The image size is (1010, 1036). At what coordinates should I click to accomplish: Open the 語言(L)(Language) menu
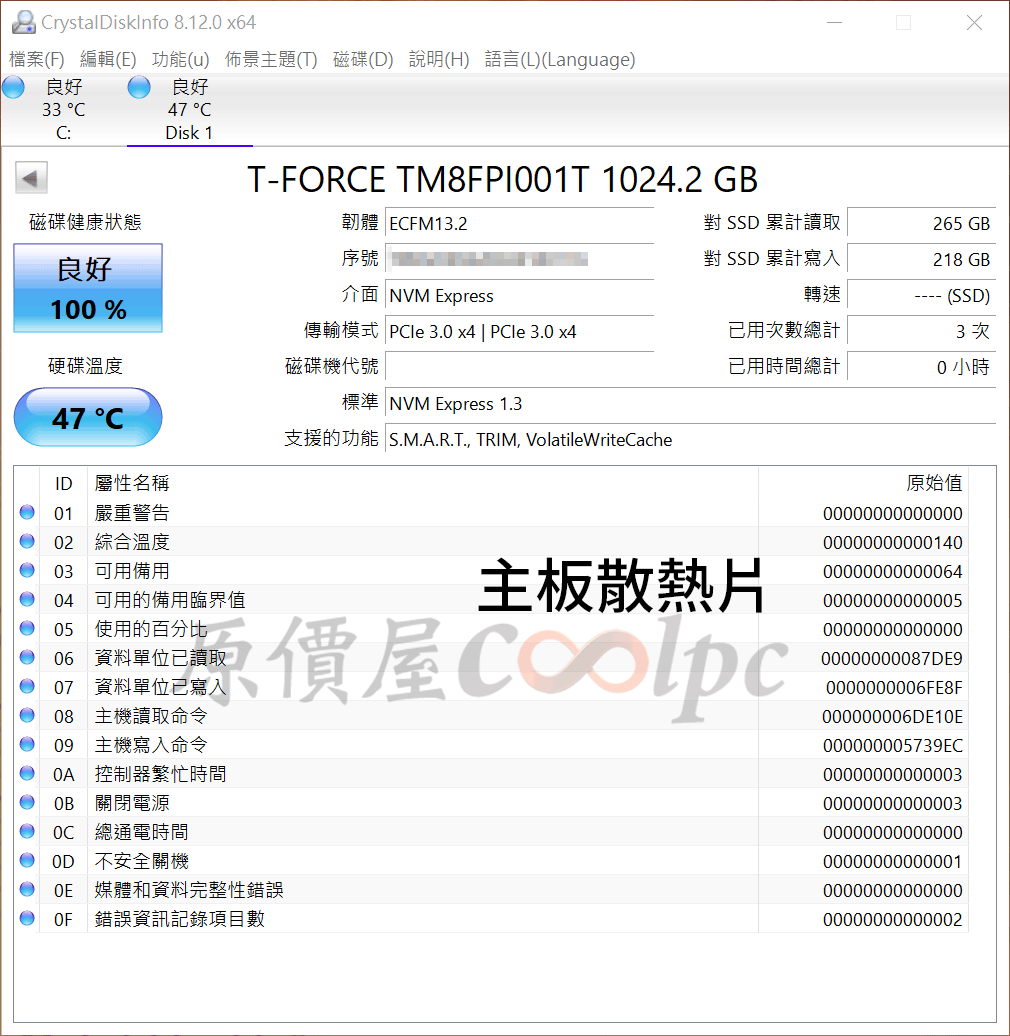pyautogui.click(x=560, y=59)
